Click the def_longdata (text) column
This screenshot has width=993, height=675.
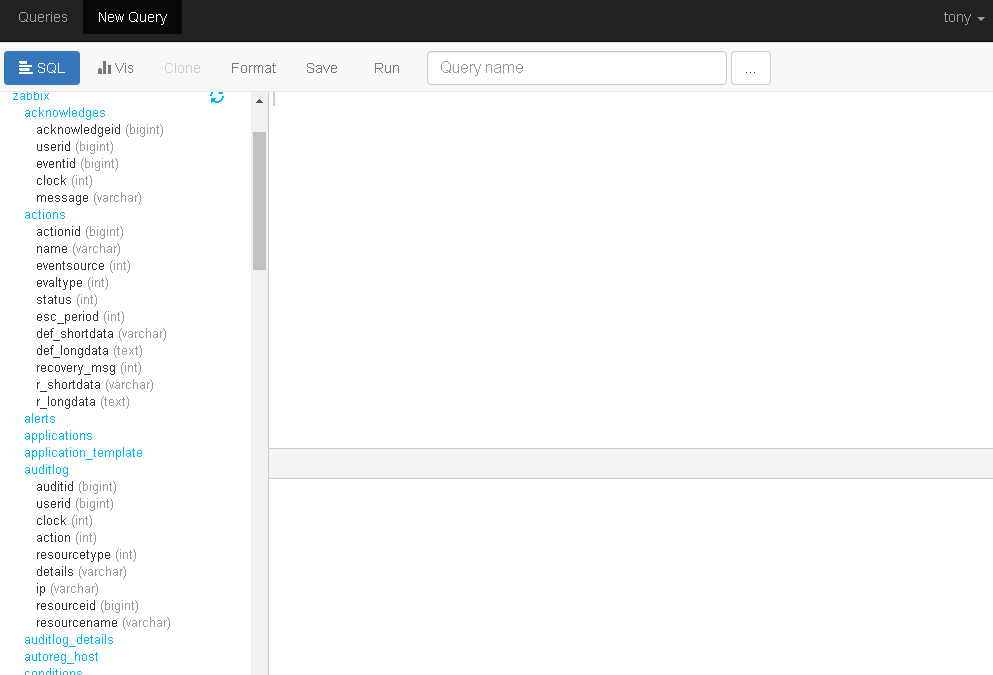click(x=89, y=351)
